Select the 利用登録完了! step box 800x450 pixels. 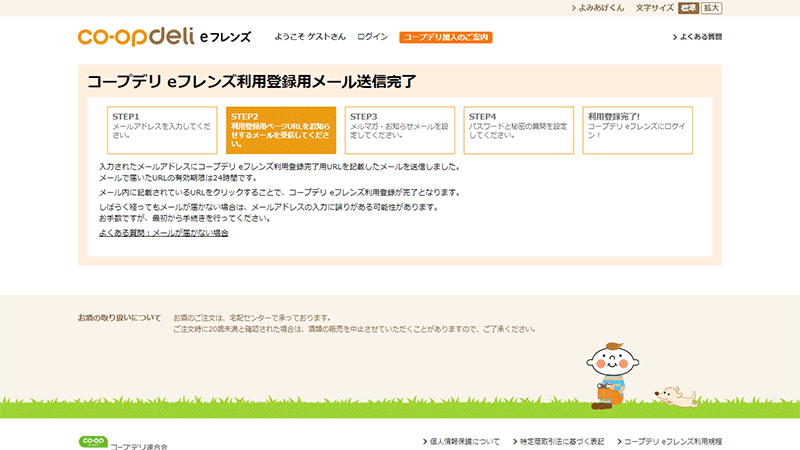point(638,130)
